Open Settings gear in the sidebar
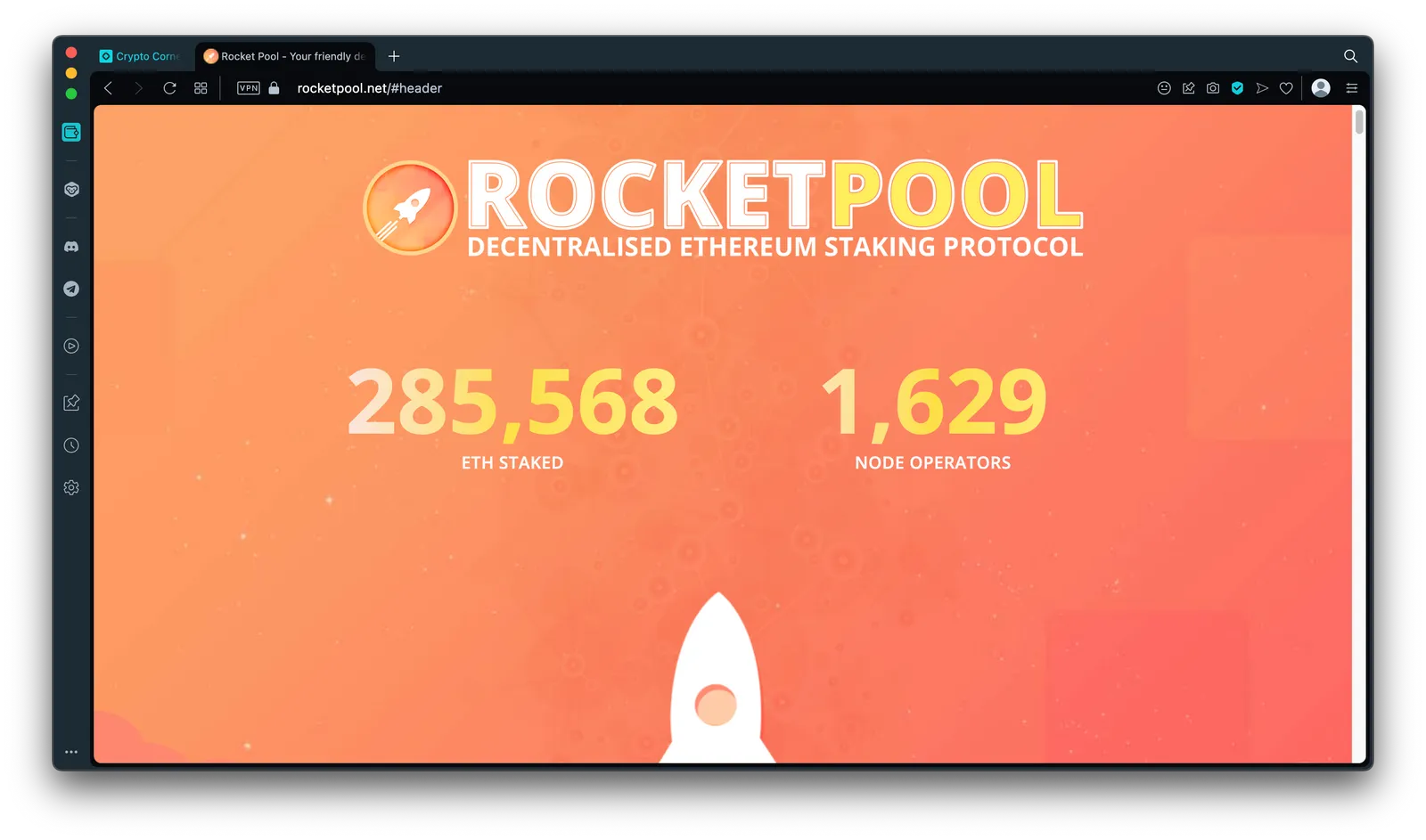The height and width of the screenshot is (840, 1426). point(71,487)
